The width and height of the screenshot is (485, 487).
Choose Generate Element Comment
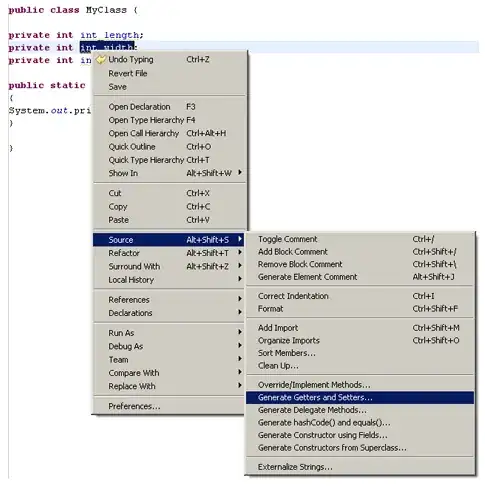coord(360,277)
